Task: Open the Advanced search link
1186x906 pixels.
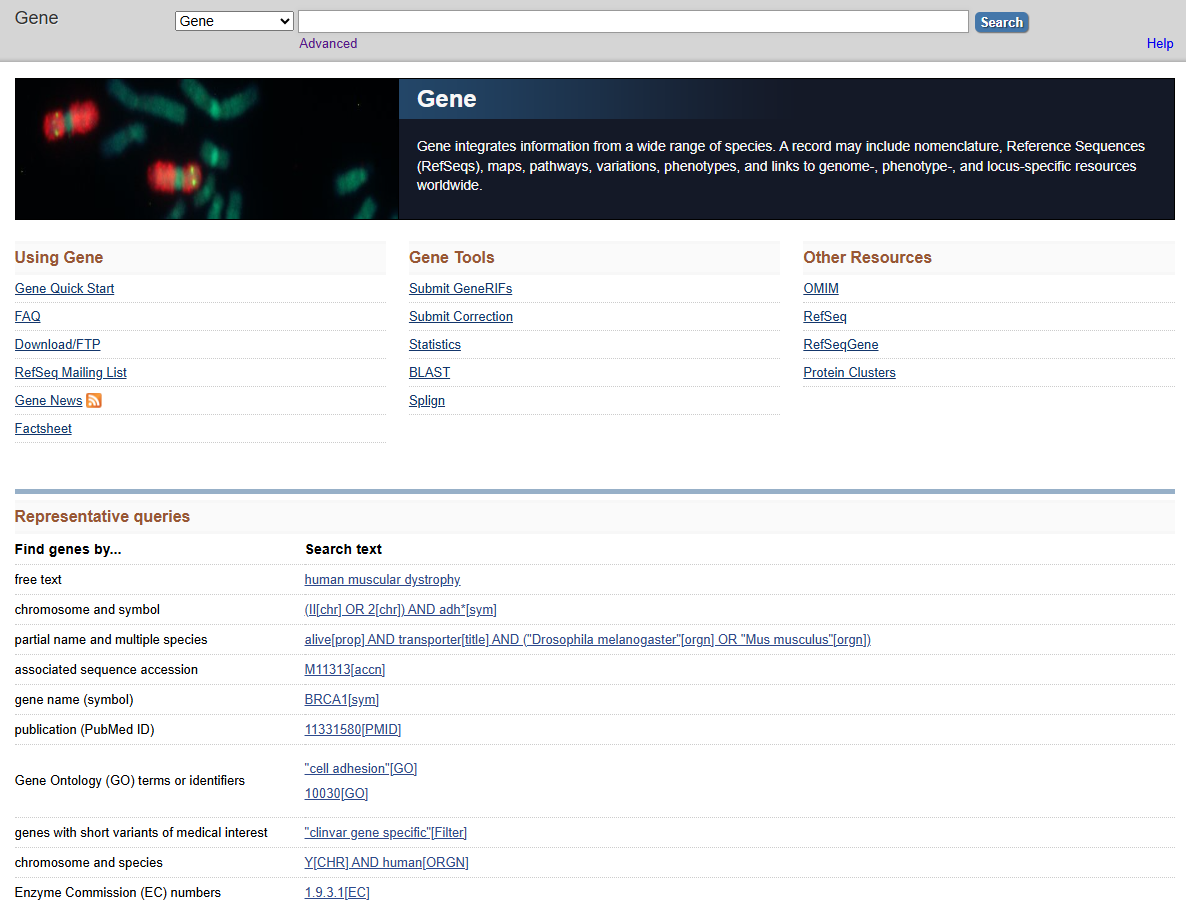Action: pos(328,44)
